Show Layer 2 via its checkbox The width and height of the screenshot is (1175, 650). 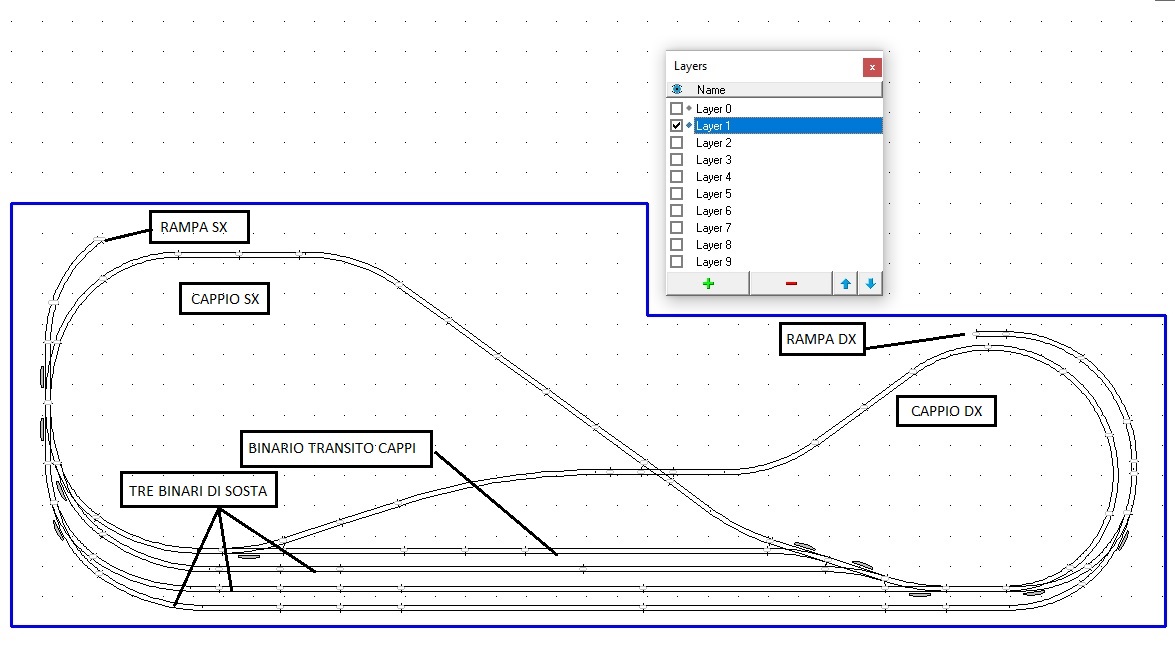pos(677,143)
